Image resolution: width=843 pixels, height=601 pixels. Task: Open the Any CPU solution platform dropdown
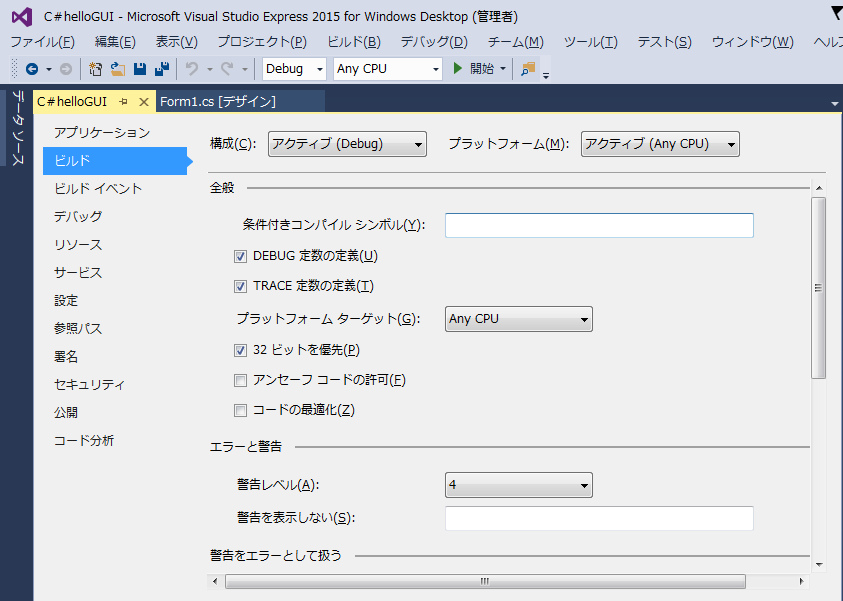tap(388, 69)
